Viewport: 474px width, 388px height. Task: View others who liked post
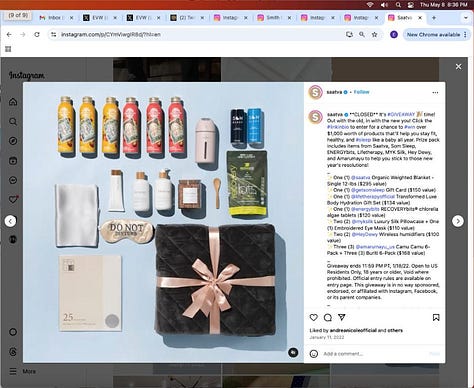[395, 330]
